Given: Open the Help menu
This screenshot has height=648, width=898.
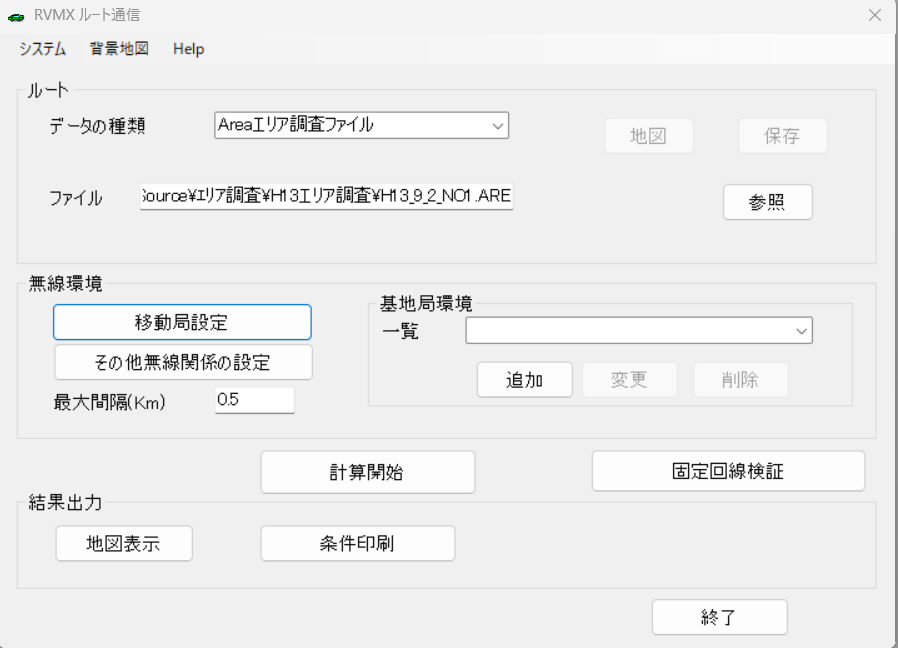Looking at the screenshot, I should 188,49.
